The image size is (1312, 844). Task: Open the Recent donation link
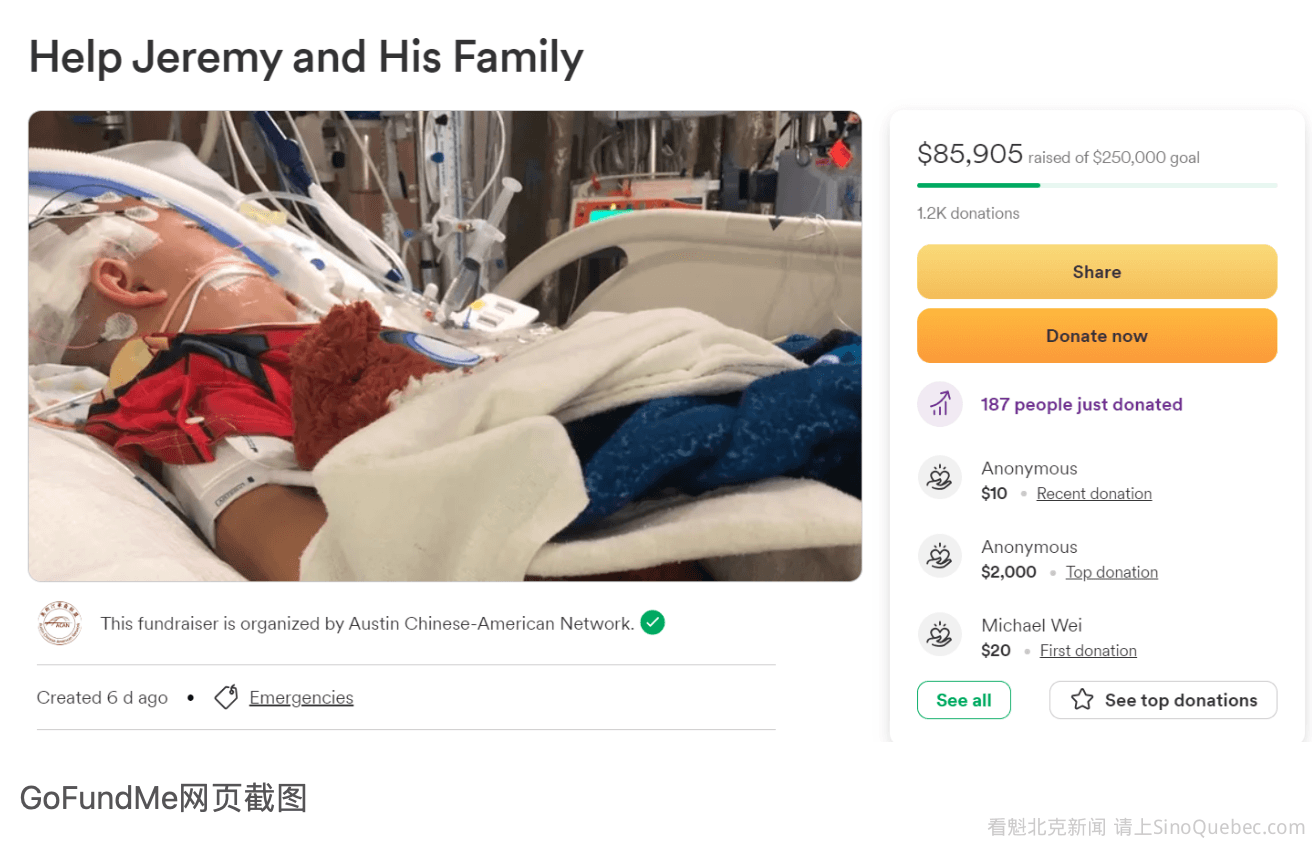tap(1094, 493)
